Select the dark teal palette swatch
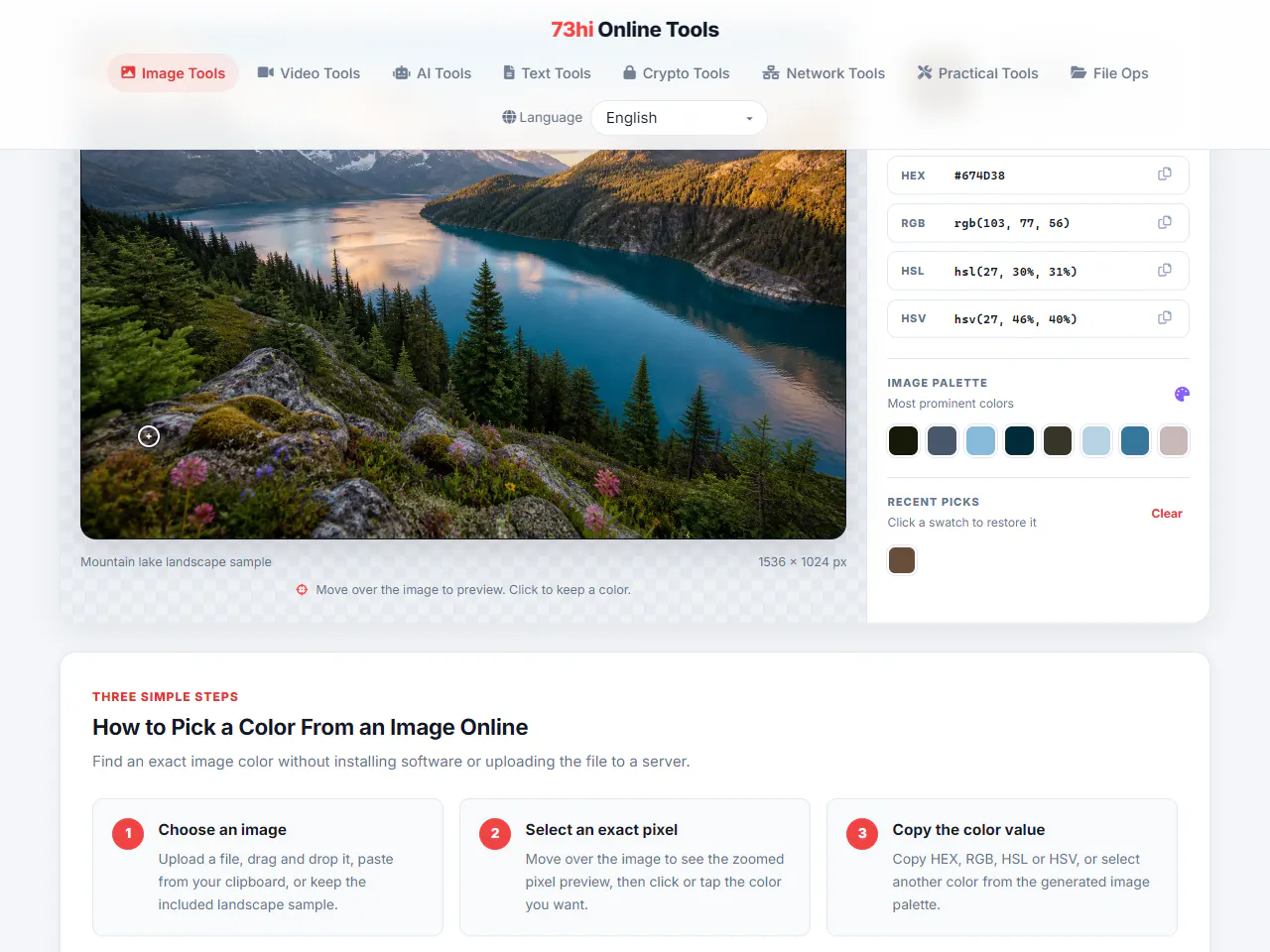The height and width of the screenshot is (952, 1270). tap(1019, 440)
